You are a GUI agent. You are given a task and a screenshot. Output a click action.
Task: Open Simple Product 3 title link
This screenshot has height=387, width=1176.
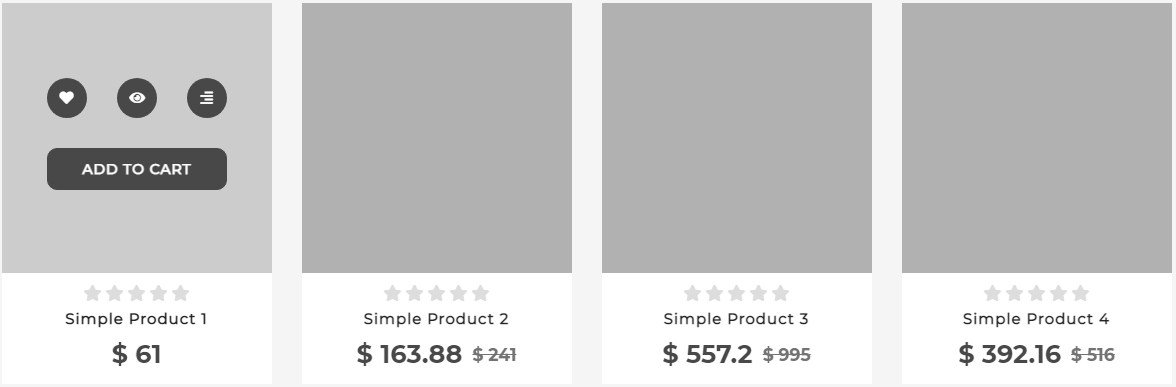736,319
